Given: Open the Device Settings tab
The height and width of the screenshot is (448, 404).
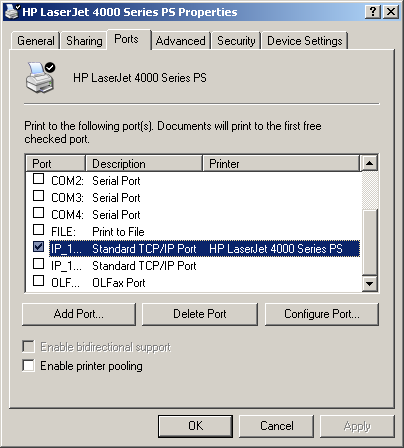Looking at the screenshot, I should [x=305, y=41].
